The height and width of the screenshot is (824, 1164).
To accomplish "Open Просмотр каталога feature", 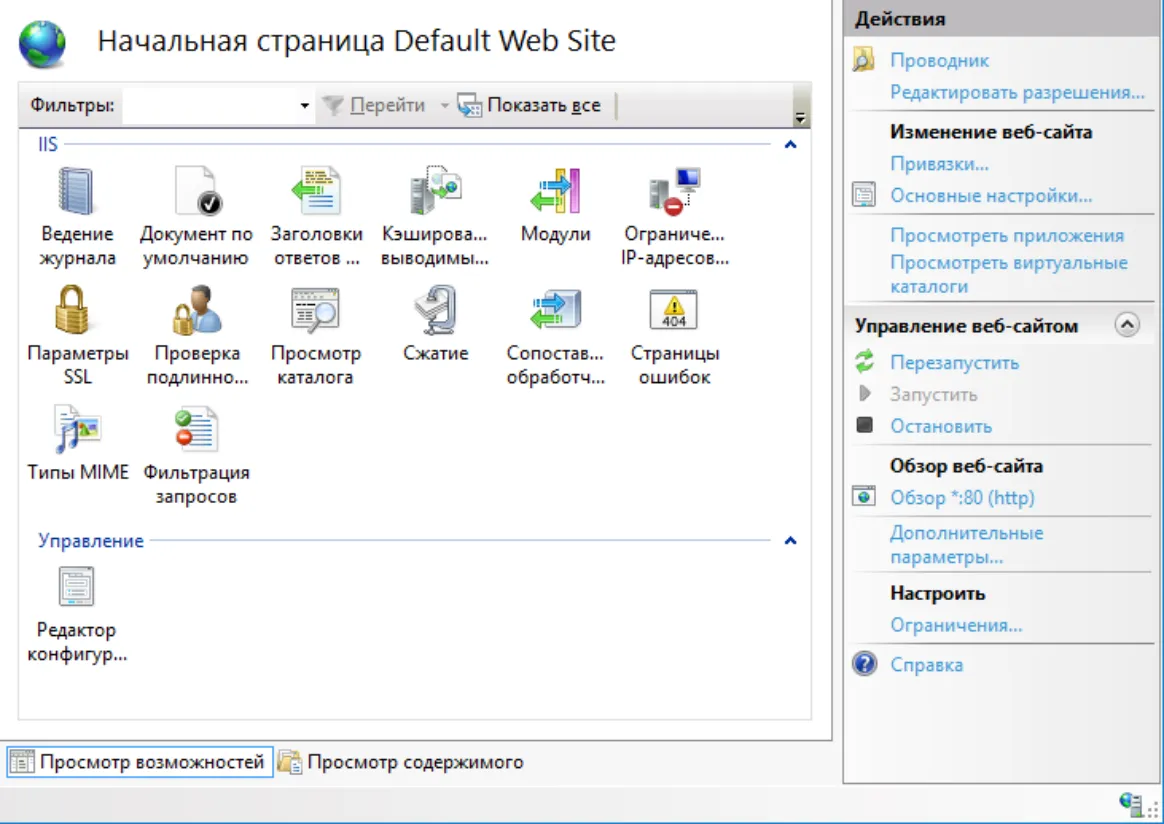I will [316, 336].
